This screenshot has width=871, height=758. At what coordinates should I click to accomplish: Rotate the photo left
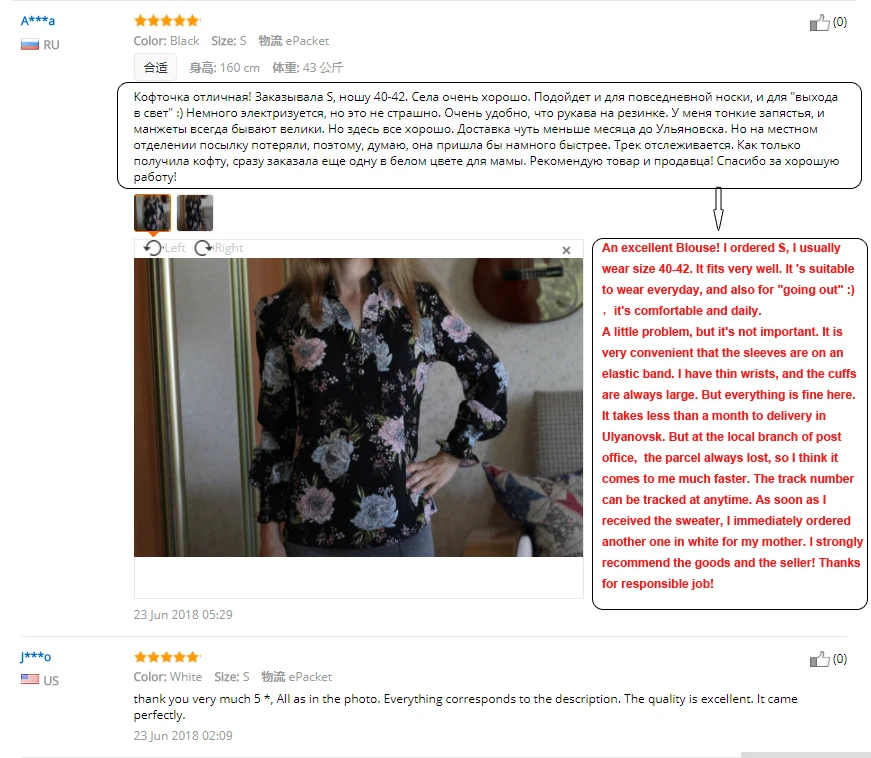click(x=164, y=248)
